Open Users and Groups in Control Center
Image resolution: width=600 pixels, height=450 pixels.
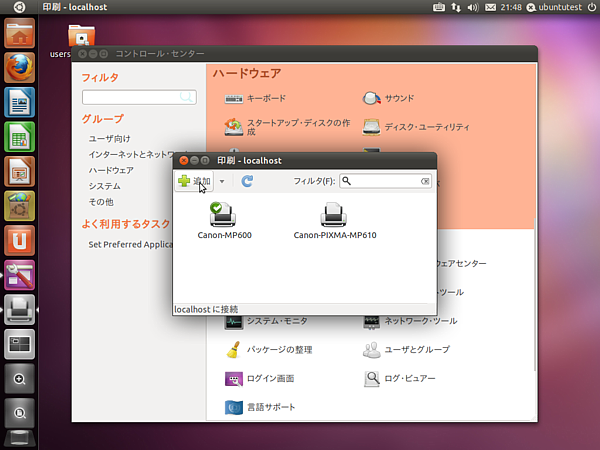point(406,350)
